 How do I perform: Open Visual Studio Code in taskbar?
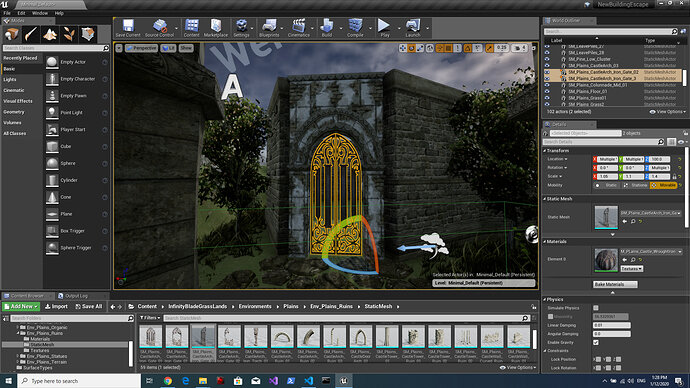[308, 381]
